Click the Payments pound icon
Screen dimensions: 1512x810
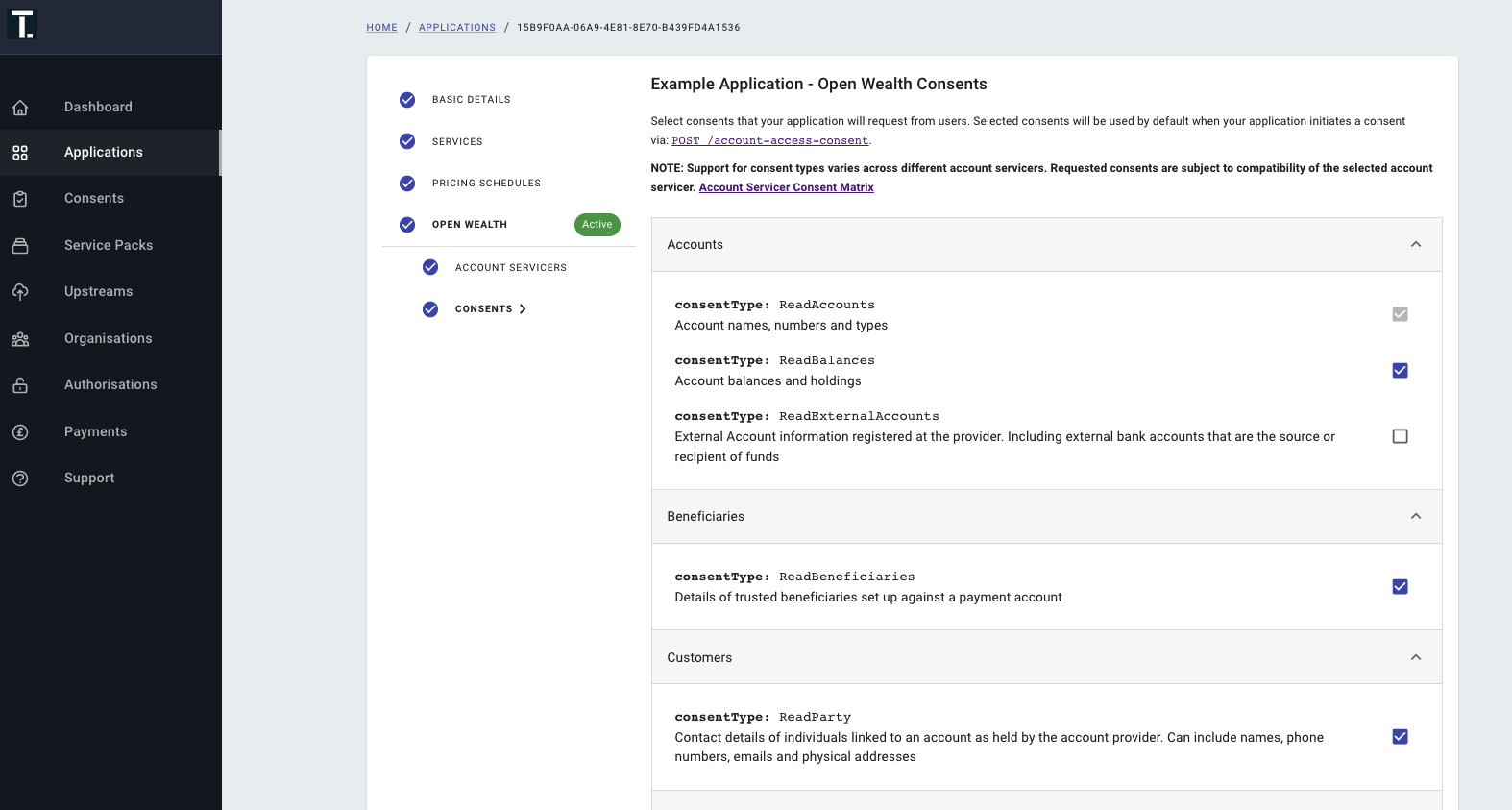tap(20, 432)
